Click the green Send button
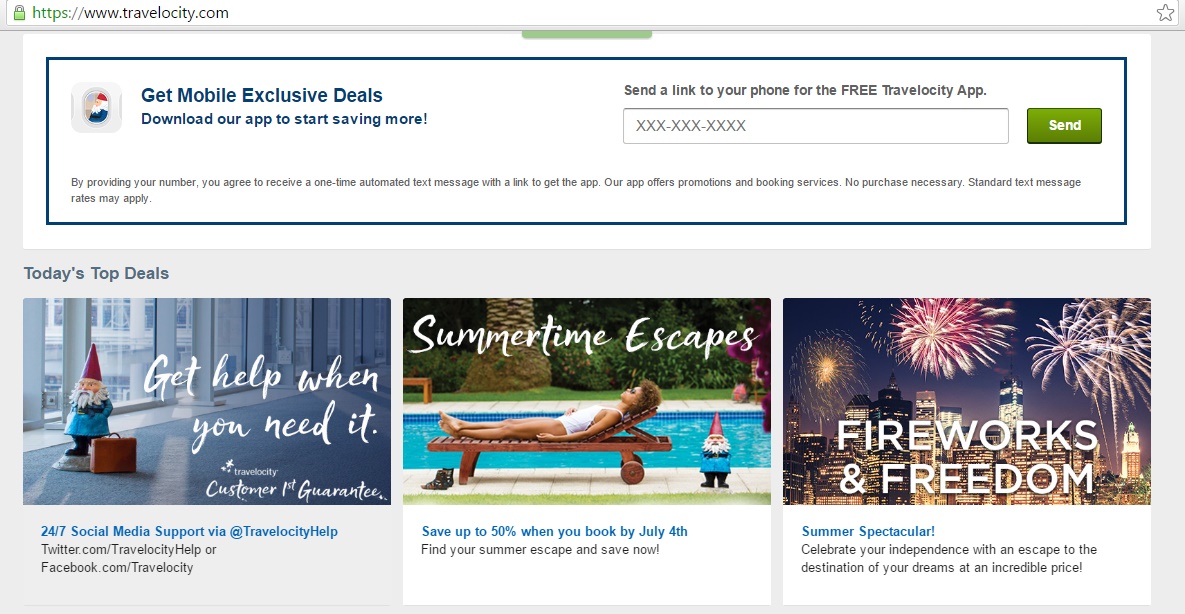 (1064, 126)
